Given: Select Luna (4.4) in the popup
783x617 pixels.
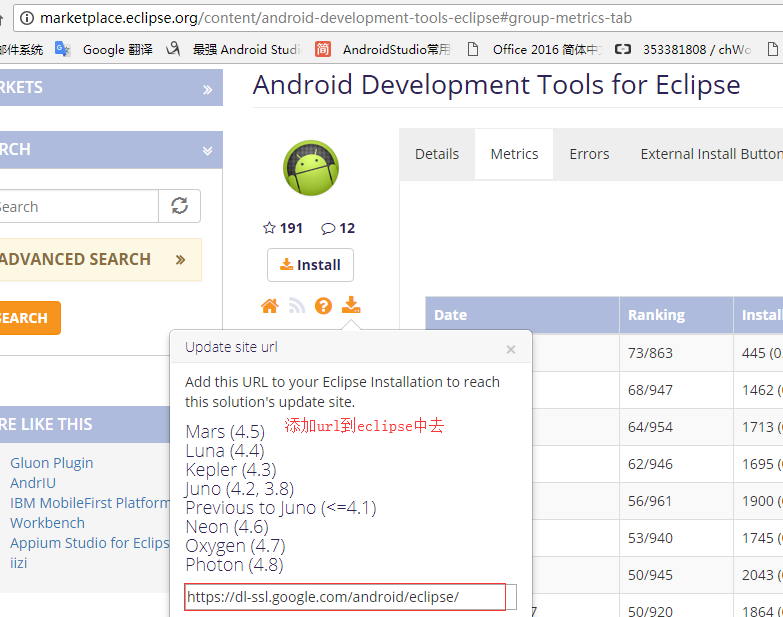Looking at the screenshot, I should pyautogui.click(x=225, y=450).
